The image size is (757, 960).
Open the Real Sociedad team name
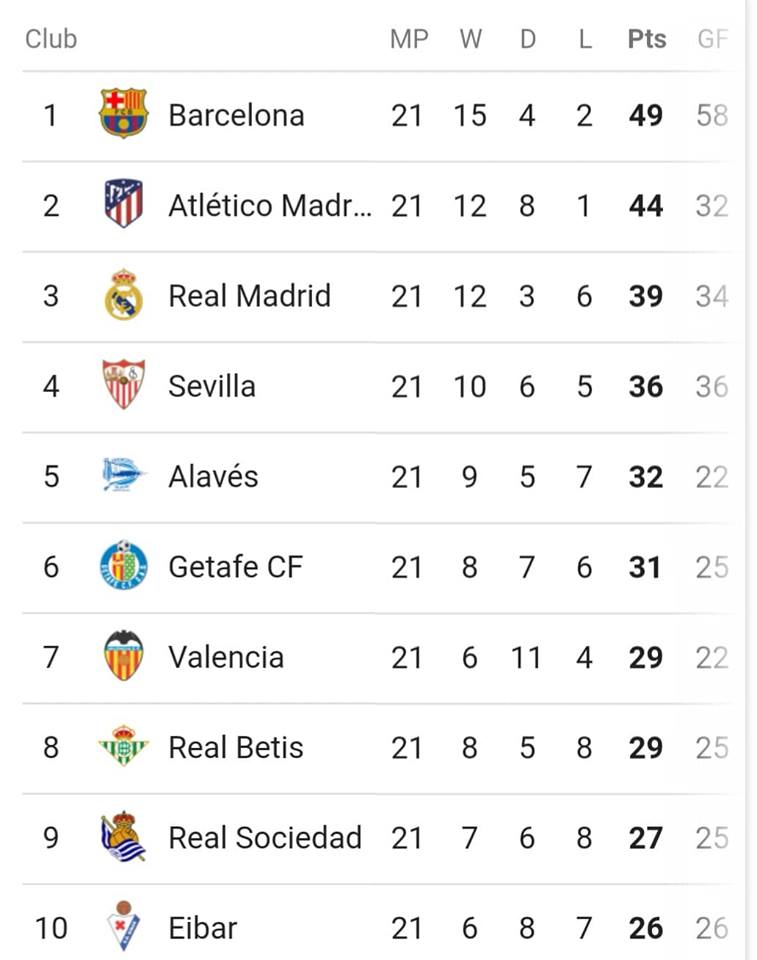[265, 838]
